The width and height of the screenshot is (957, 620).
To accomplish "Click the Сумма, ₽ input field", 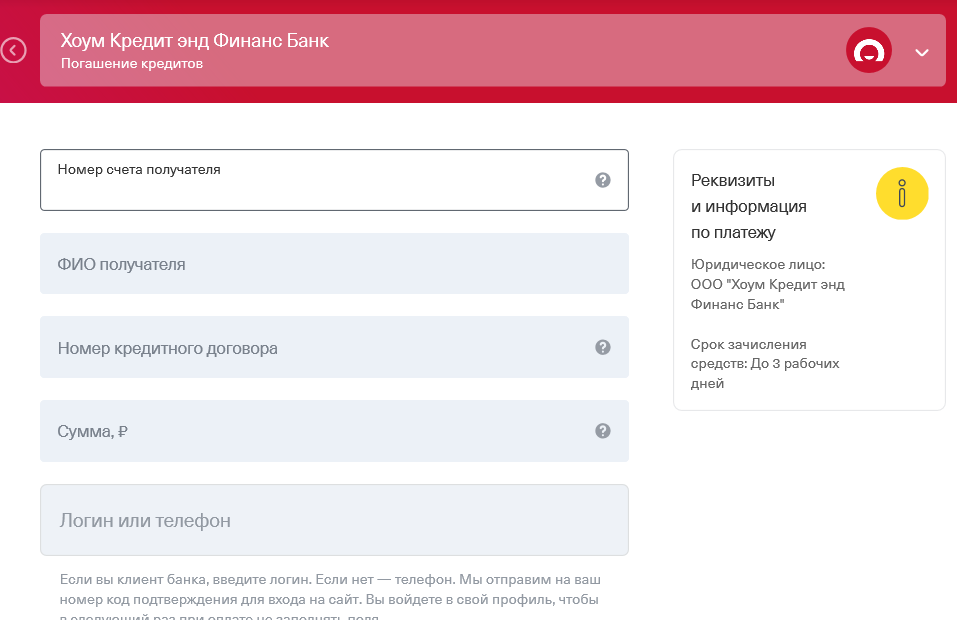I will 334,431.
